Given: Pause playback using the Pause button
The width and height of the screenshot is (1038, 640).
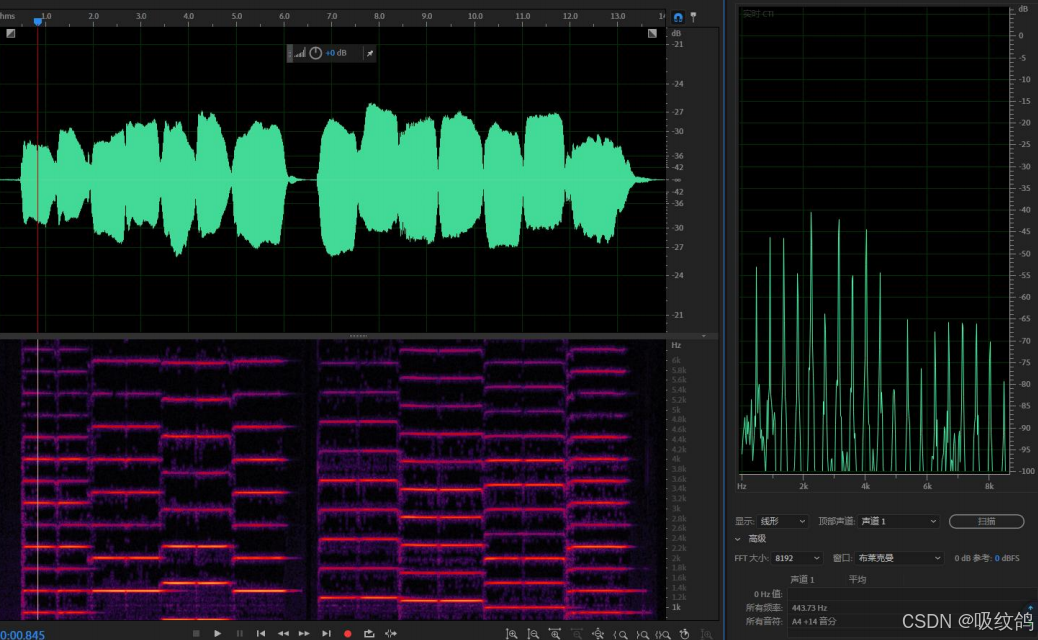Looking at the screenshot, I should 239,633.
